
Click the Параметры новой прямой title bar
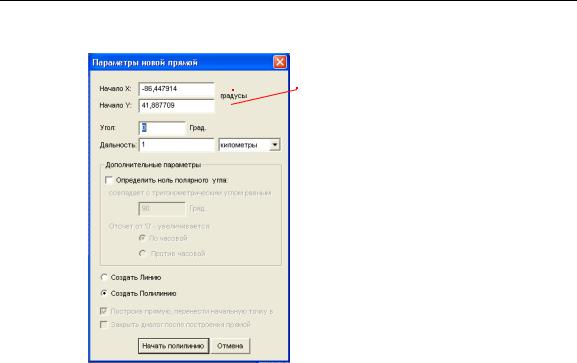click(189, 62)
